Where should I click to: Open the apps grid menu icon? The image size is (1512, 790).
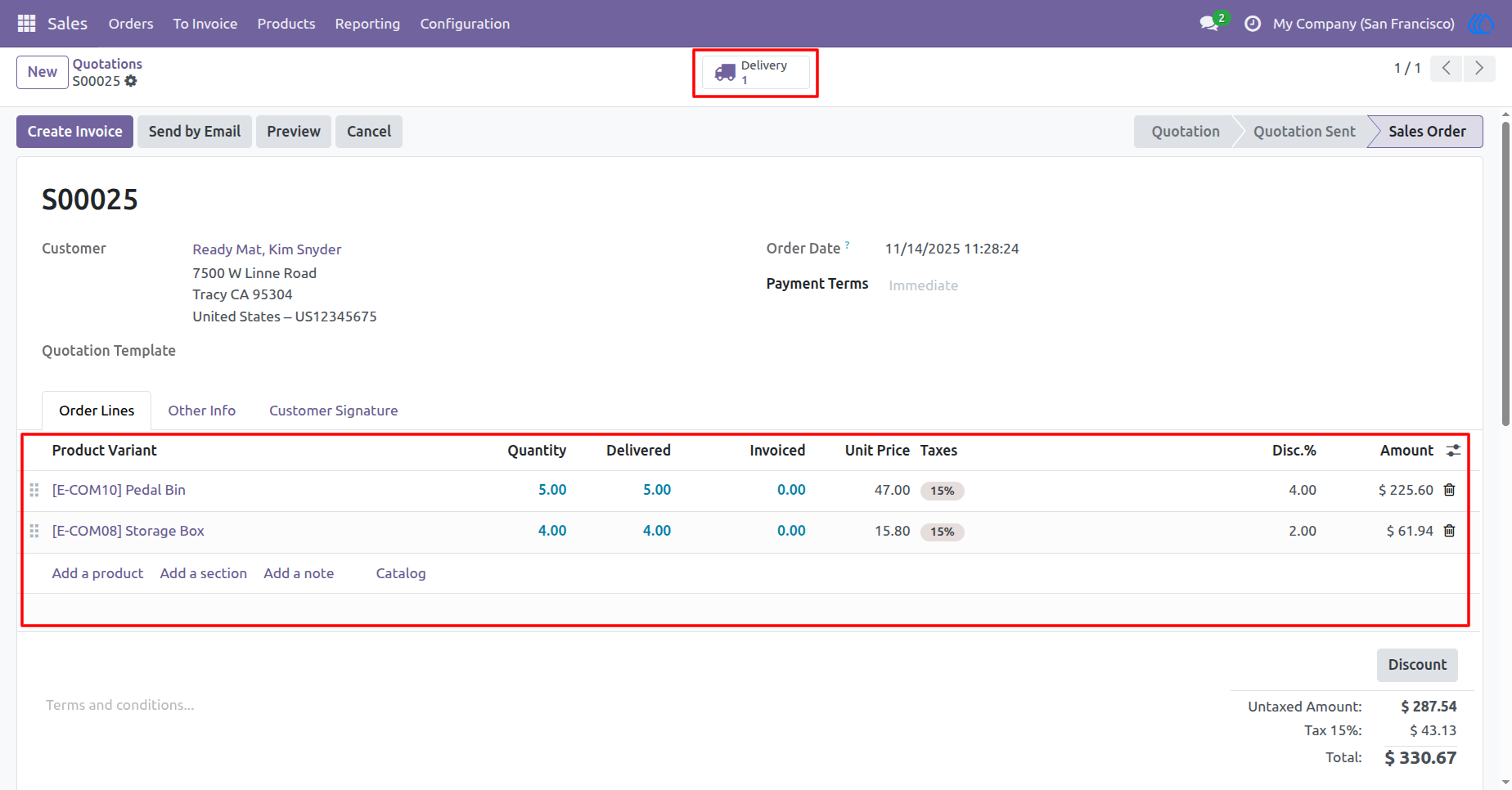[26, 24]
